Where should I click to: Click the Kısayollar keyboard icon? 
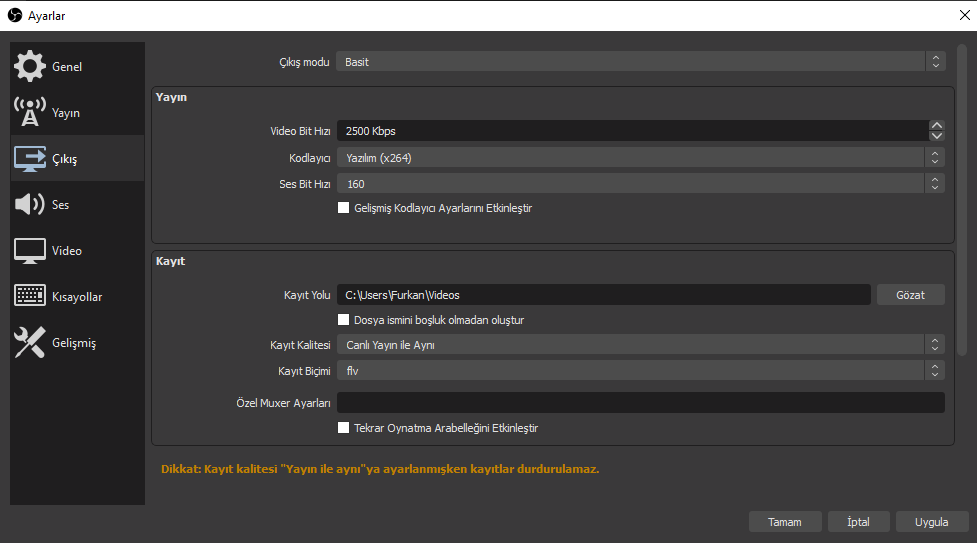29,296
